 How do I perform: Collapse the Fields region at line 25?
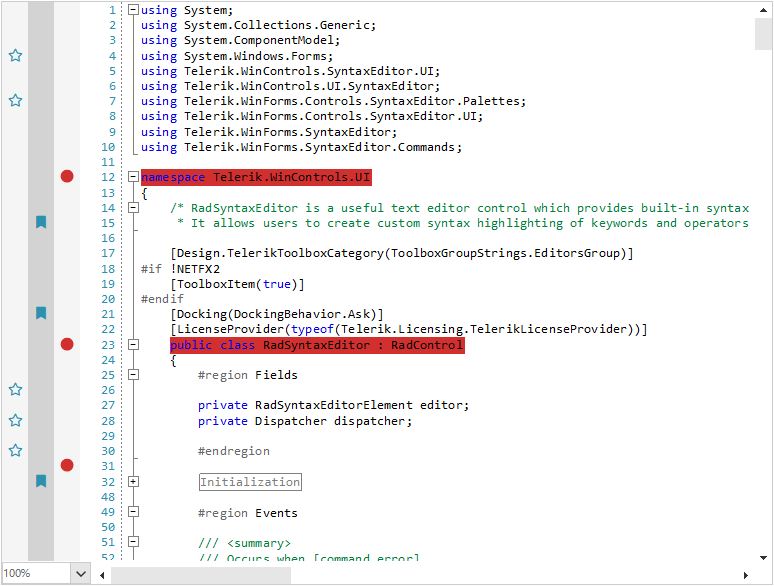(x=133, y=375)
